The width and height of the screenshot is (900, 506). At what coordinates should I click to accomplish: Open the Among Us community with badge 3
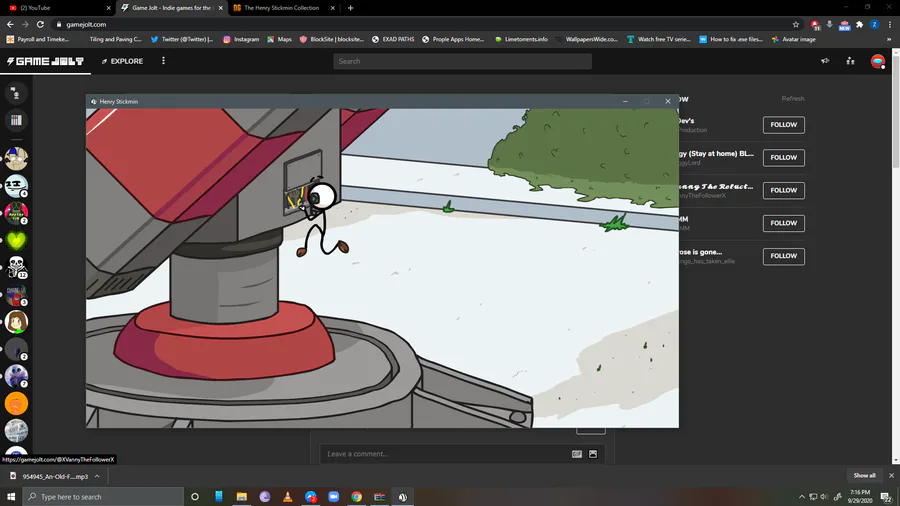pyautogui.click(x=16, y=295)
